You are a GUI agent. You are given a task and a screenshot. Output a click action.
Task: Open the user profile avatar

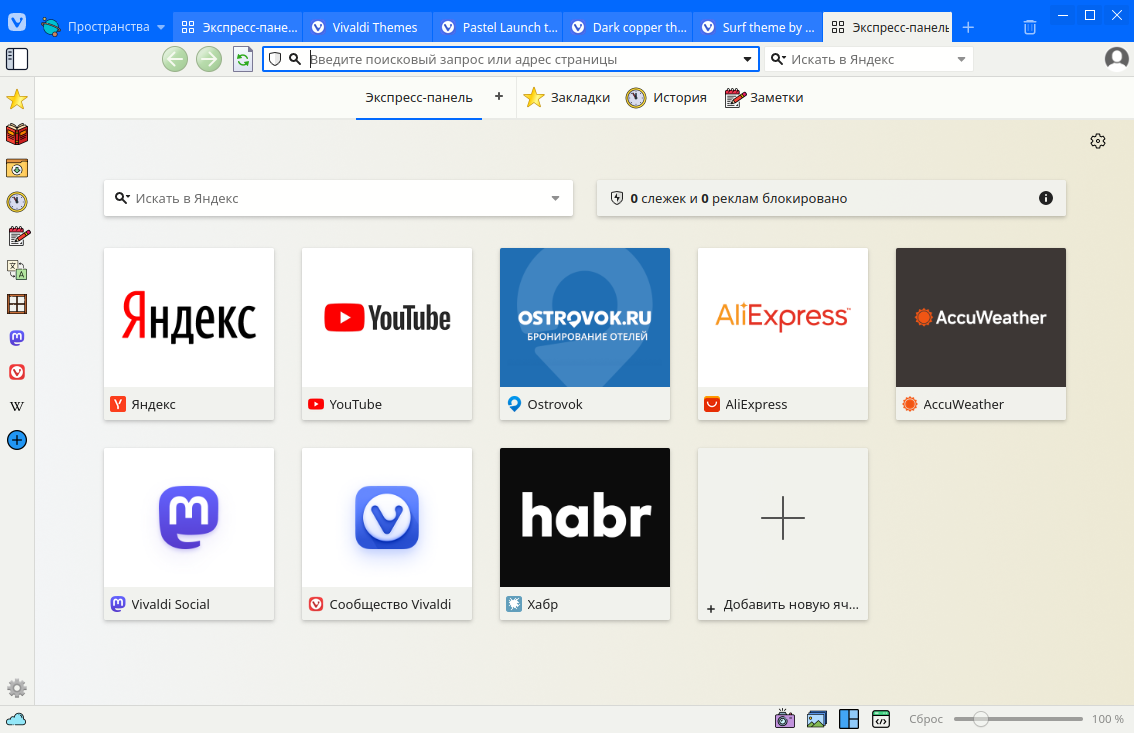tap(1117, 59)
